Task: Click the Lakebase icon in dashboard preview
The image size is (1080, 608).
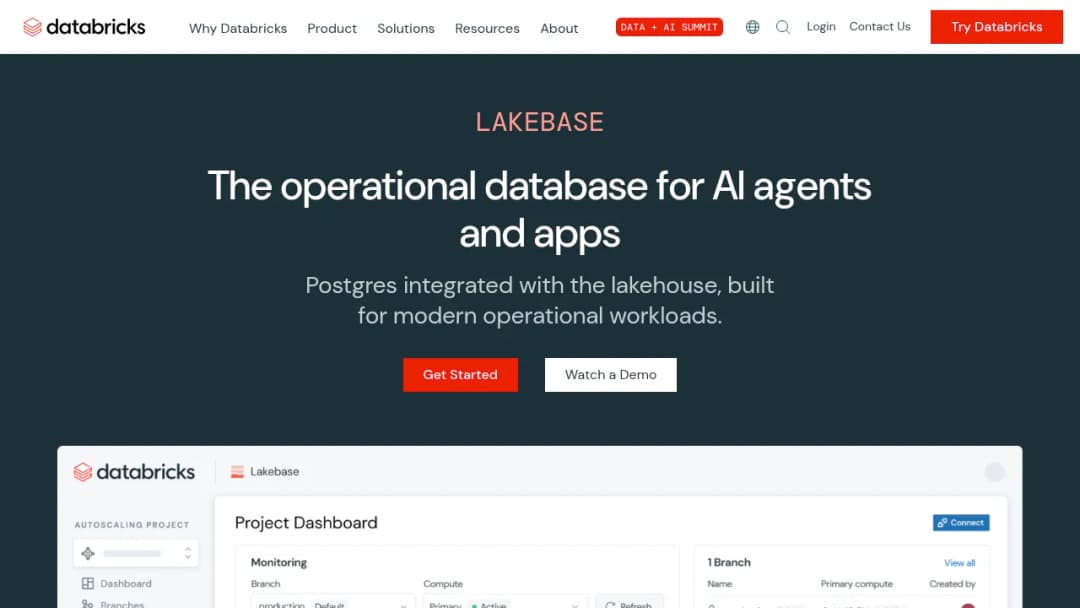Action: (x=237, y=472)
